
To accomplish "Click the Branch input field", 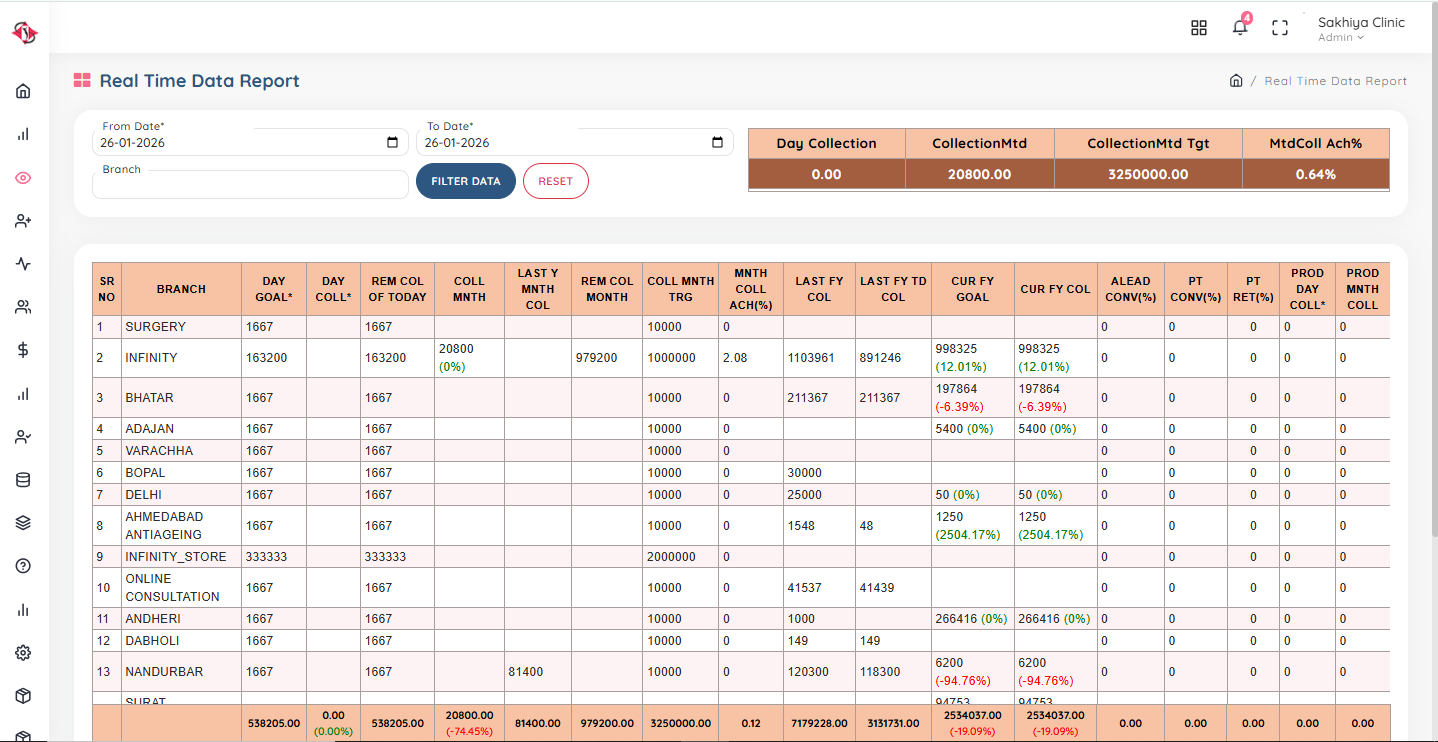I will (x=248, y=185).
